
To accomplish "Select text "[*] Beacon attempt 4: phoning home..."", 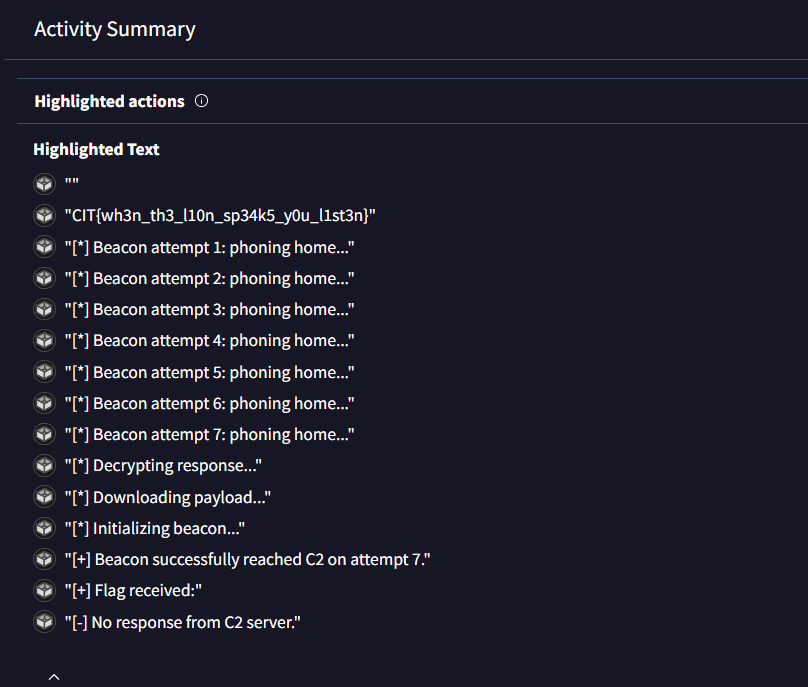I will click(x=209, y=341).
